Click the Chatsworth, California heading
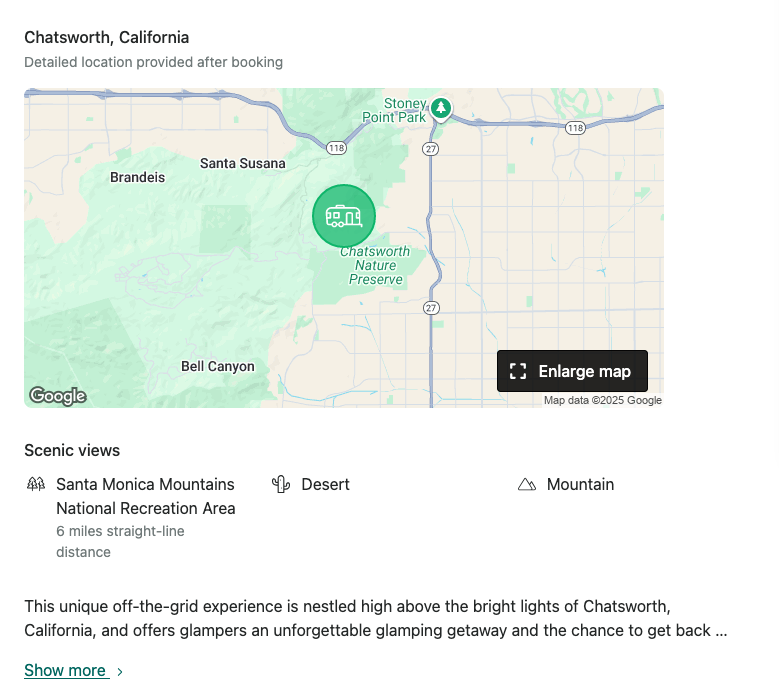779x698 pixels. point(106,38)
